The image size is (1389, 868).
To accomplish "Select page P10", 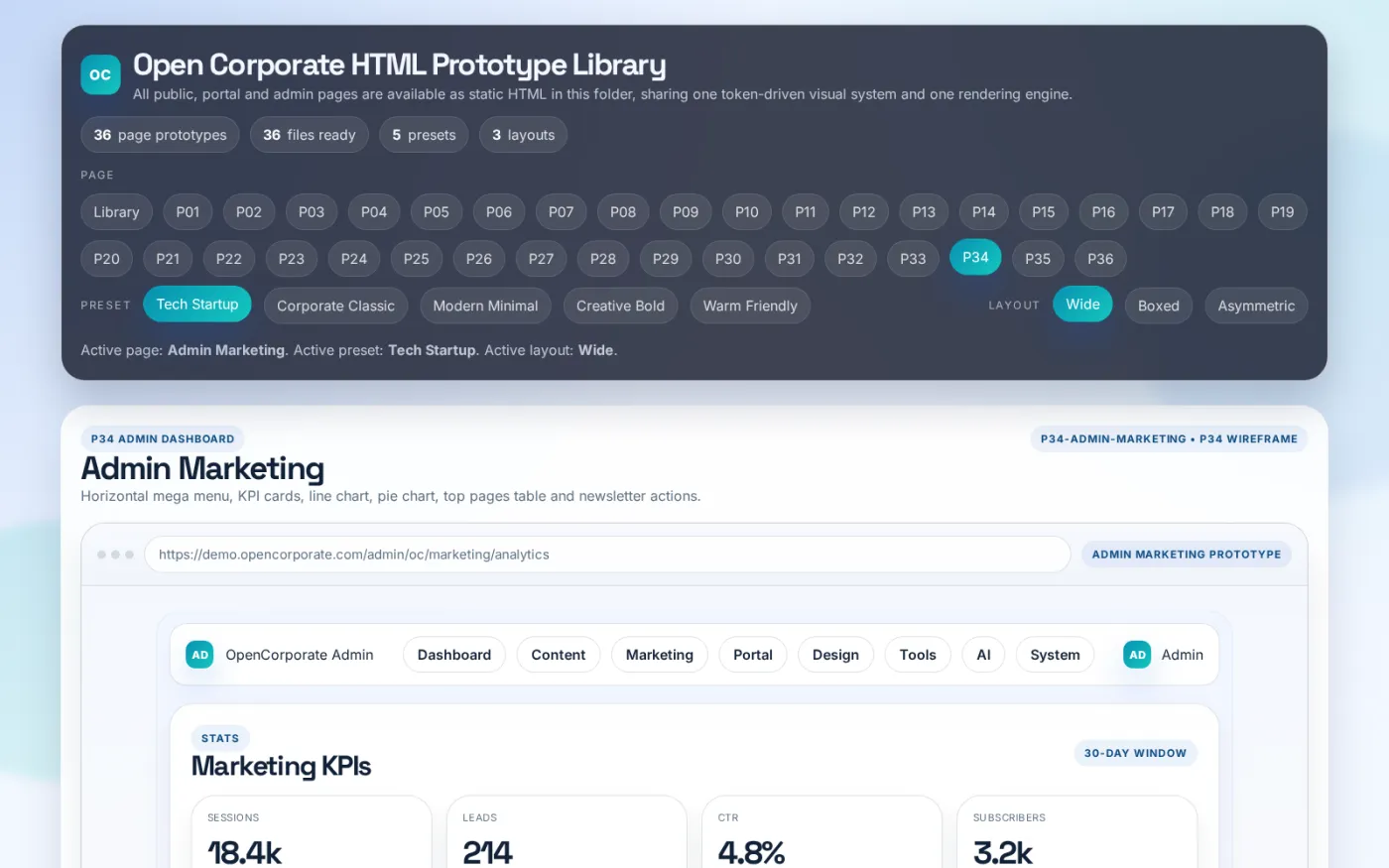I will (747, 211).
